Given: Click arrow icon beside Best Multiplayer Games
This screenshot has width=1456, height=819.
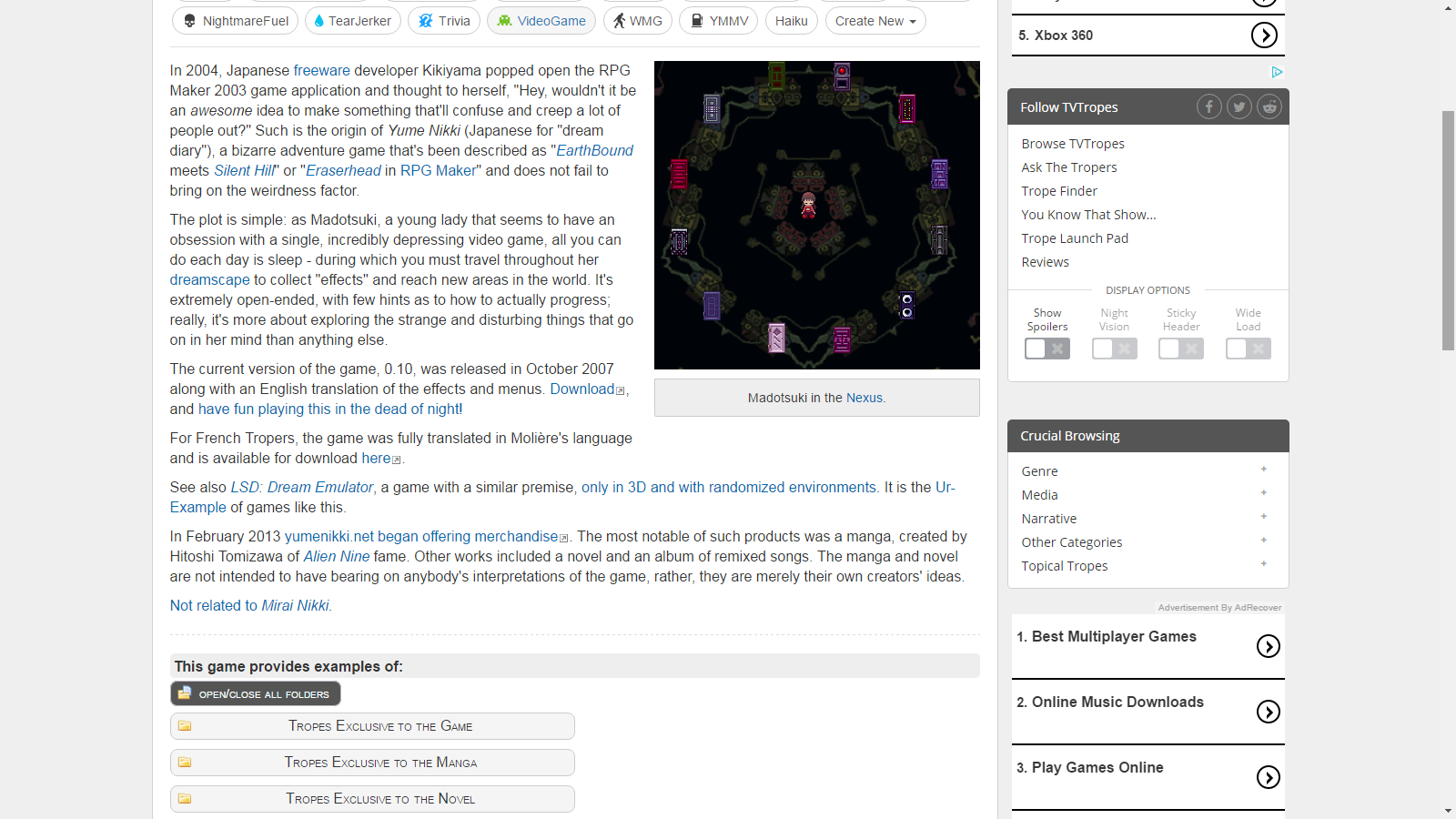Looking at the screenshot, I should [1269, 646].
